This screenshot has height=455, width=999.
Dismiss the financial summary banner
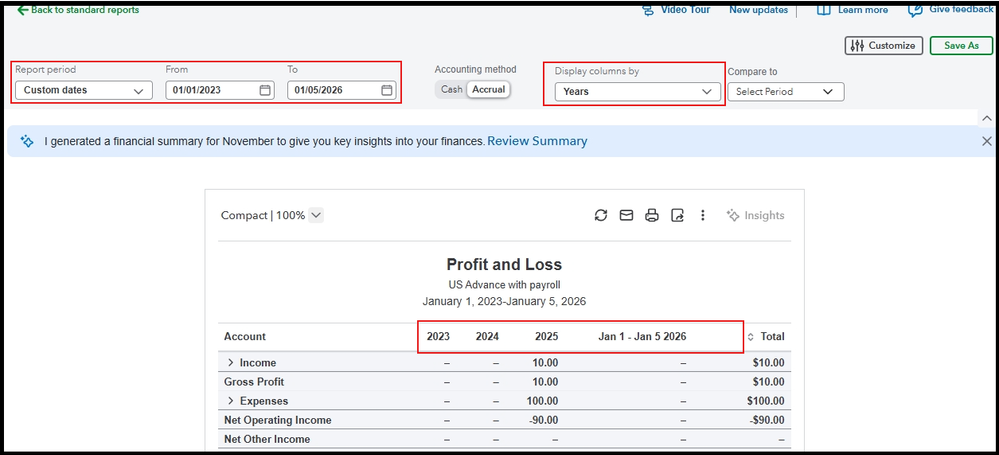point(986,141)
